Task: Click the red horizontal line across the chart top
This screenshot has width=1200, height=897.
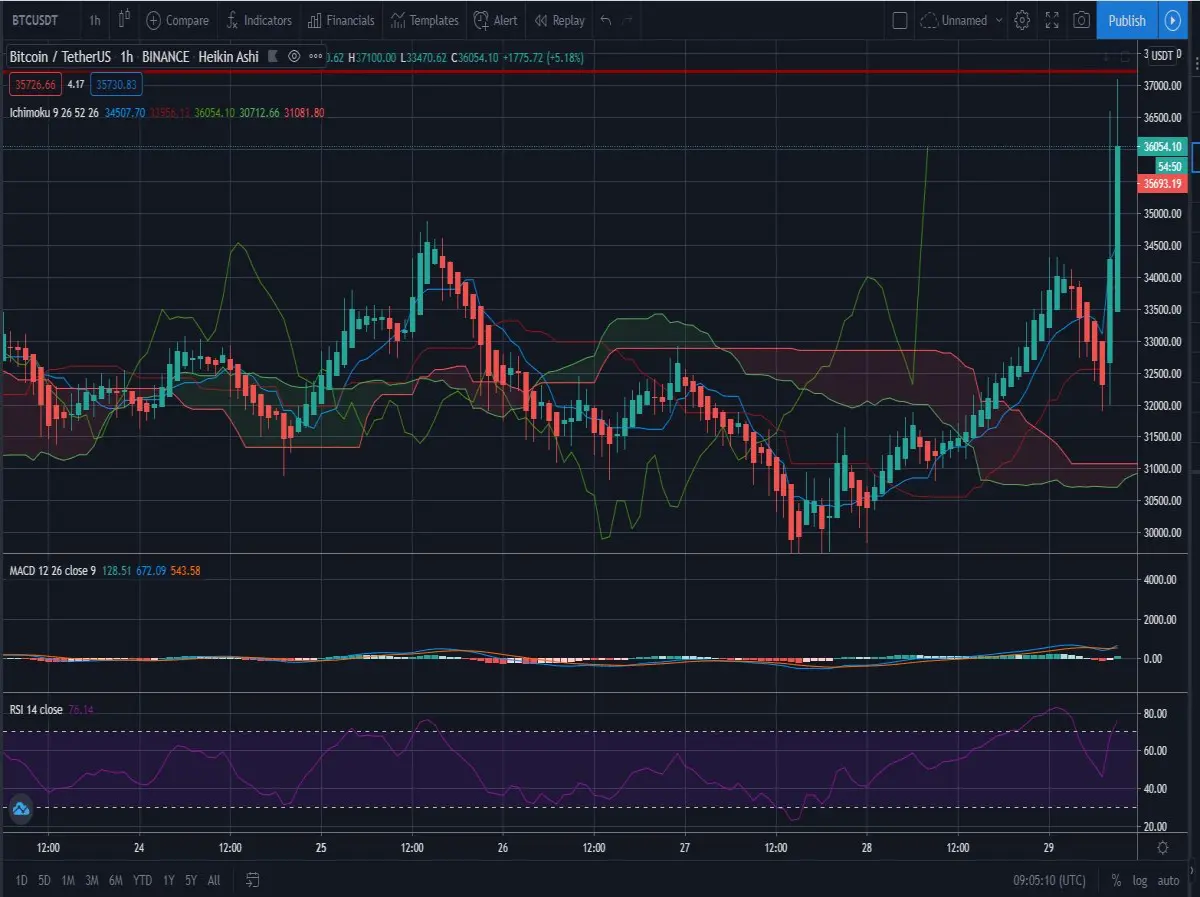Action: click(x=568, y=72)
